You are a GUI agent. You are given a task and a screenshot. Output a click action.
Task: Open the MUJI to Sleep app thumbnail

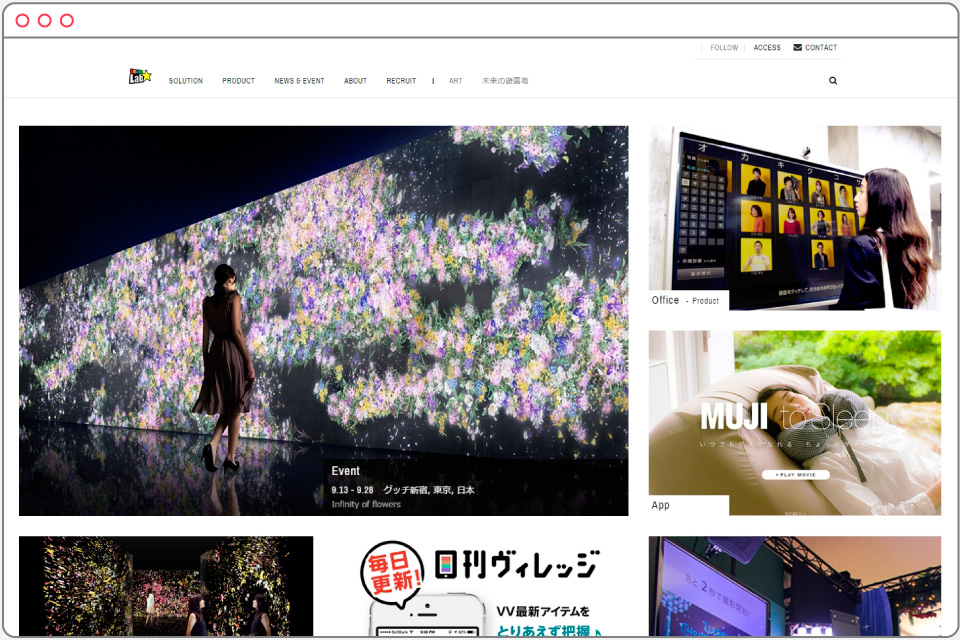[795, 423]
